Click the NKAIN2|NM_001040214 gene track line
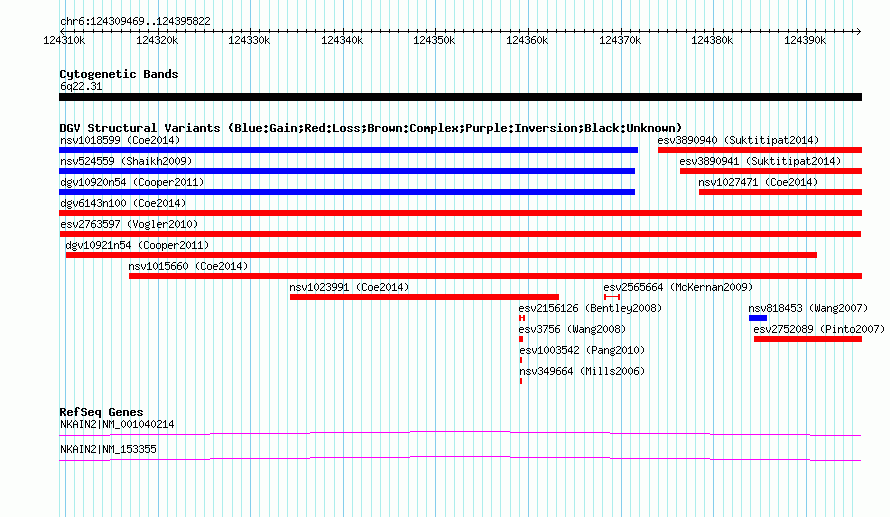 point(460,434)
